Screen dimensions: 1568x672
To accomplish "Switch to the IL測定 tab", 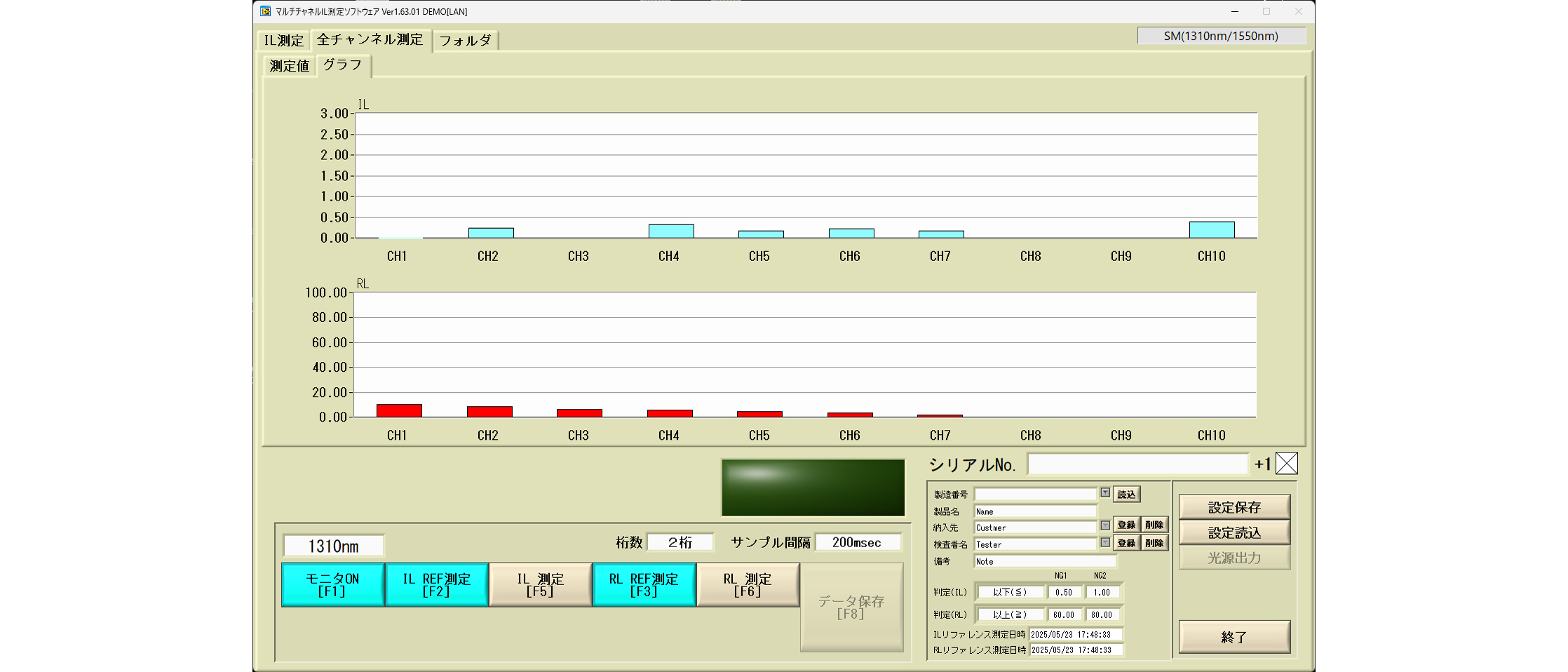I will 284,41.
